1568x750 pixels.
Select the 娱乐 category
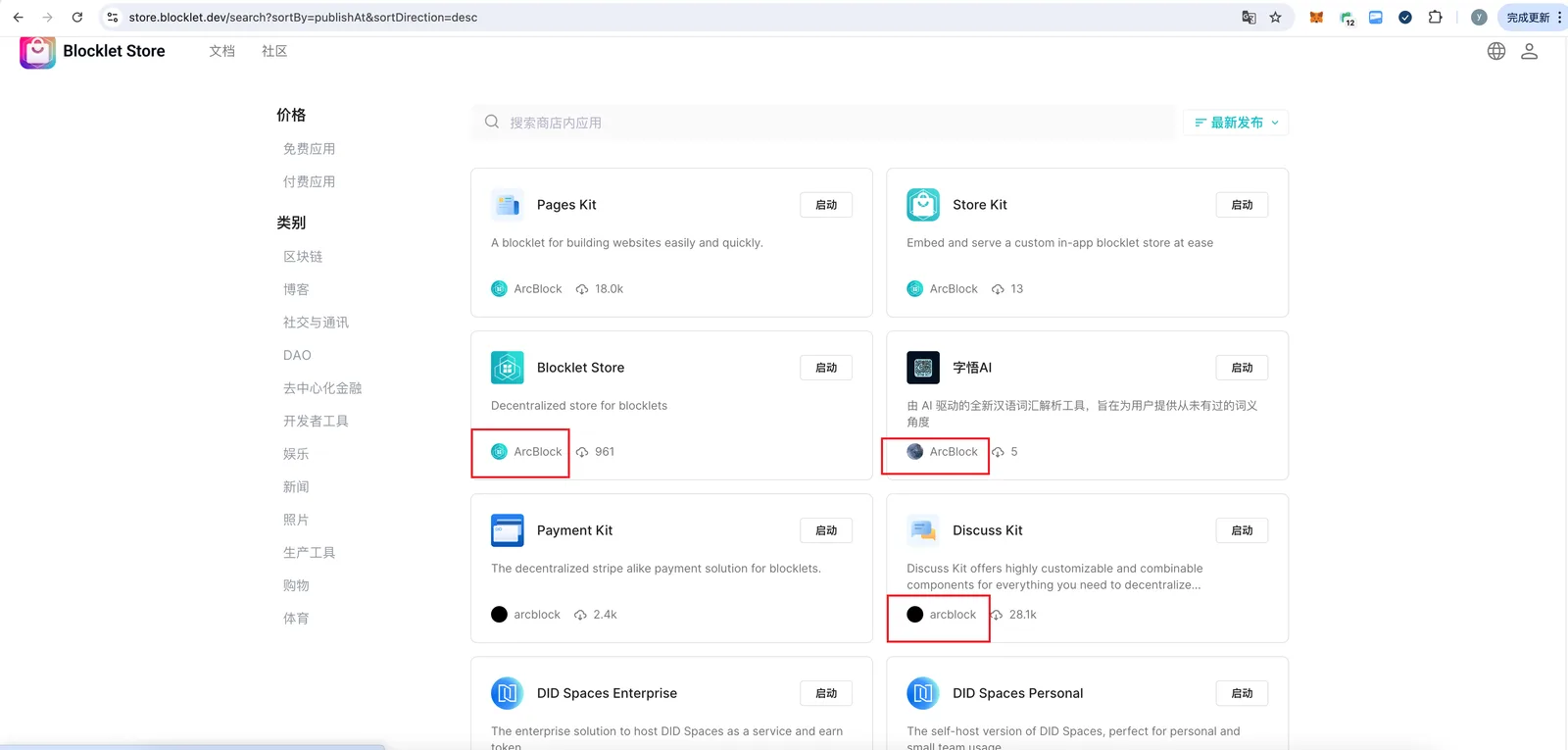pos(296,454)
